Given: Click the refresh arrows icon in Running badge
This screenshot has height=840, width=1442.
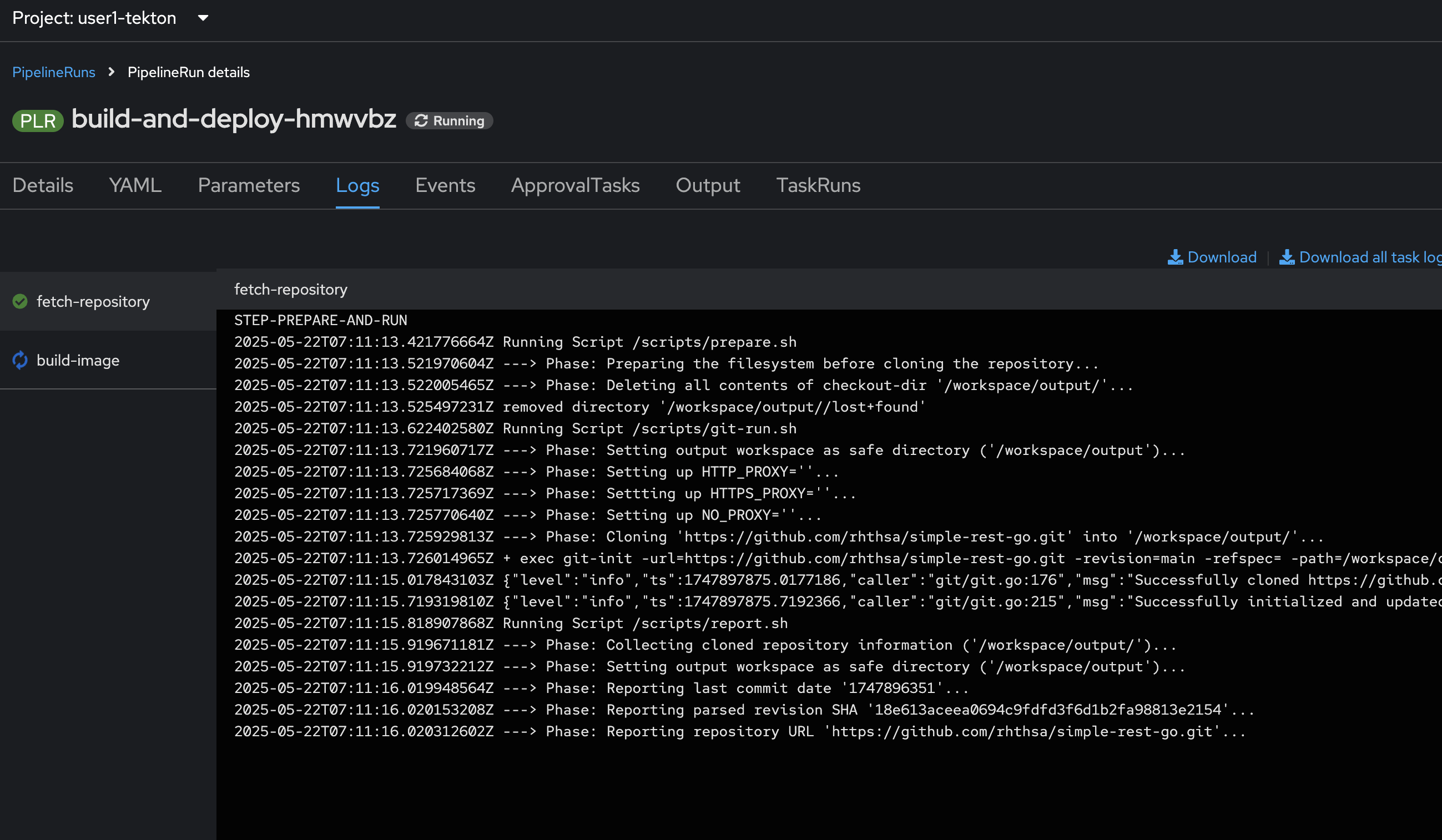Looking at the screenshot, I should (x=421, y=120).
